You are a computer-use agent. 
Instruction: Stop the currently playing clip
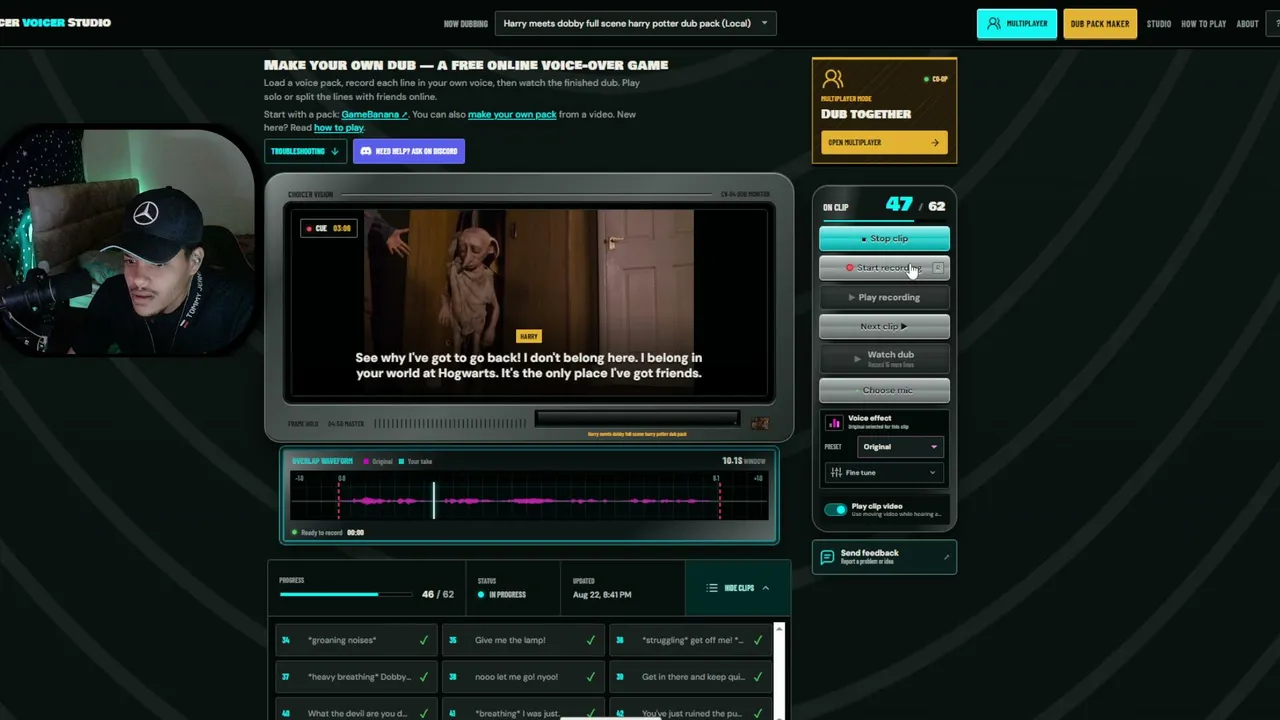point(884,238)
